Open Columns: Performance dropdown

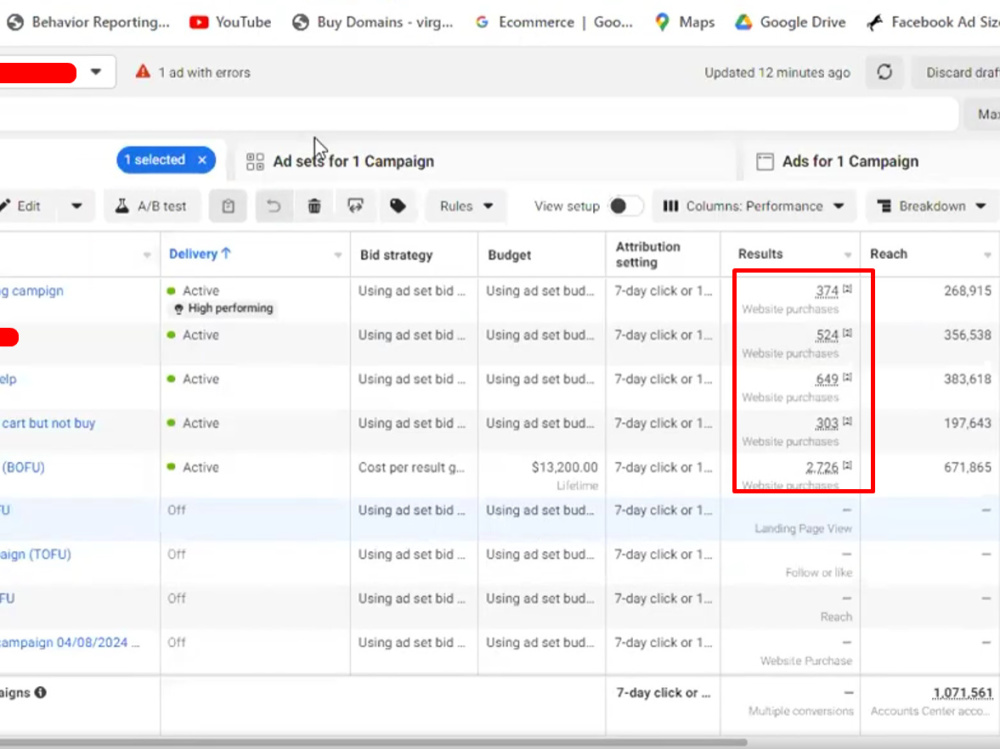[753, 206]
